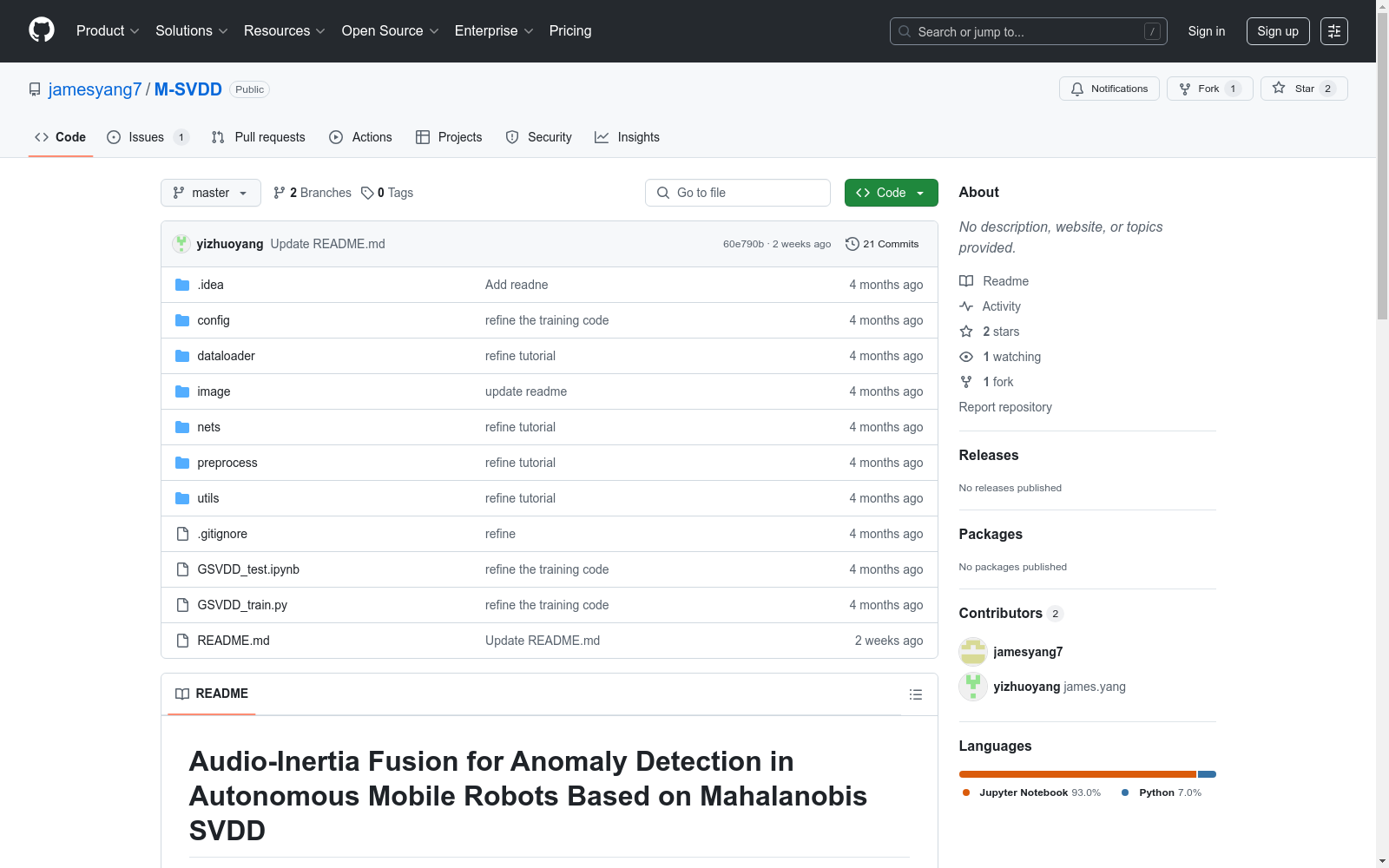
Task: Click the GSVDD_train.py file icon
Action: 182,605
